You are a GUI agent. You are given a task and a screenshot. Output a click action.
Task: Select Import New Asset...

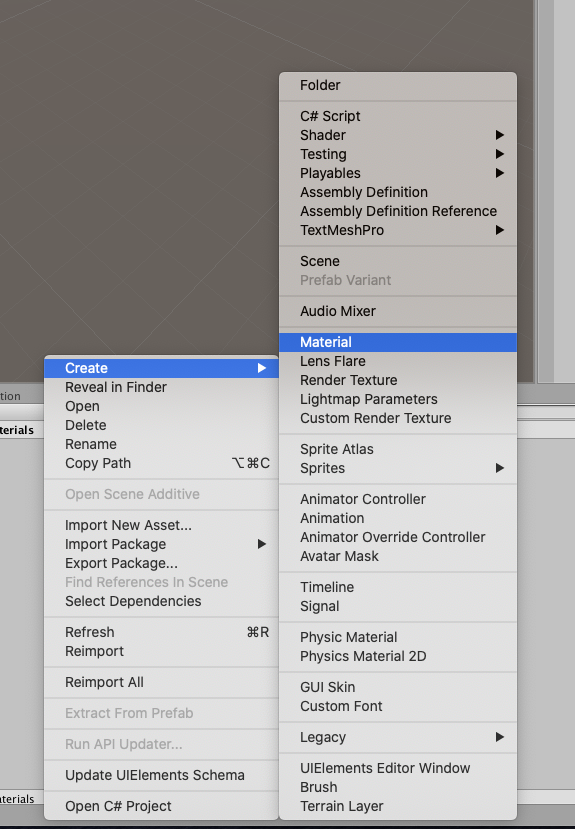(x=161, y=525)
